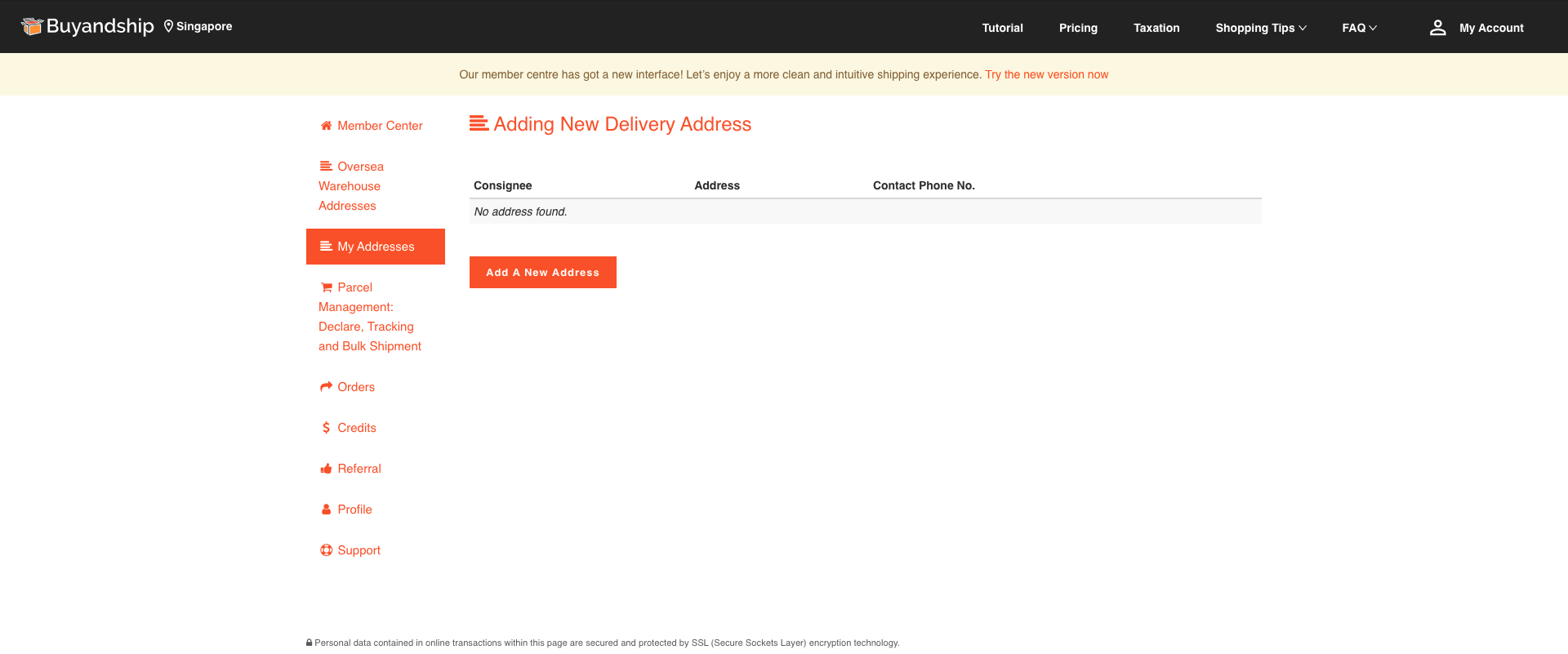This screenshot has height=654, width=1568.
Task: Click the cart icon beside Parcel Management
Action: (x=326, y=287)
